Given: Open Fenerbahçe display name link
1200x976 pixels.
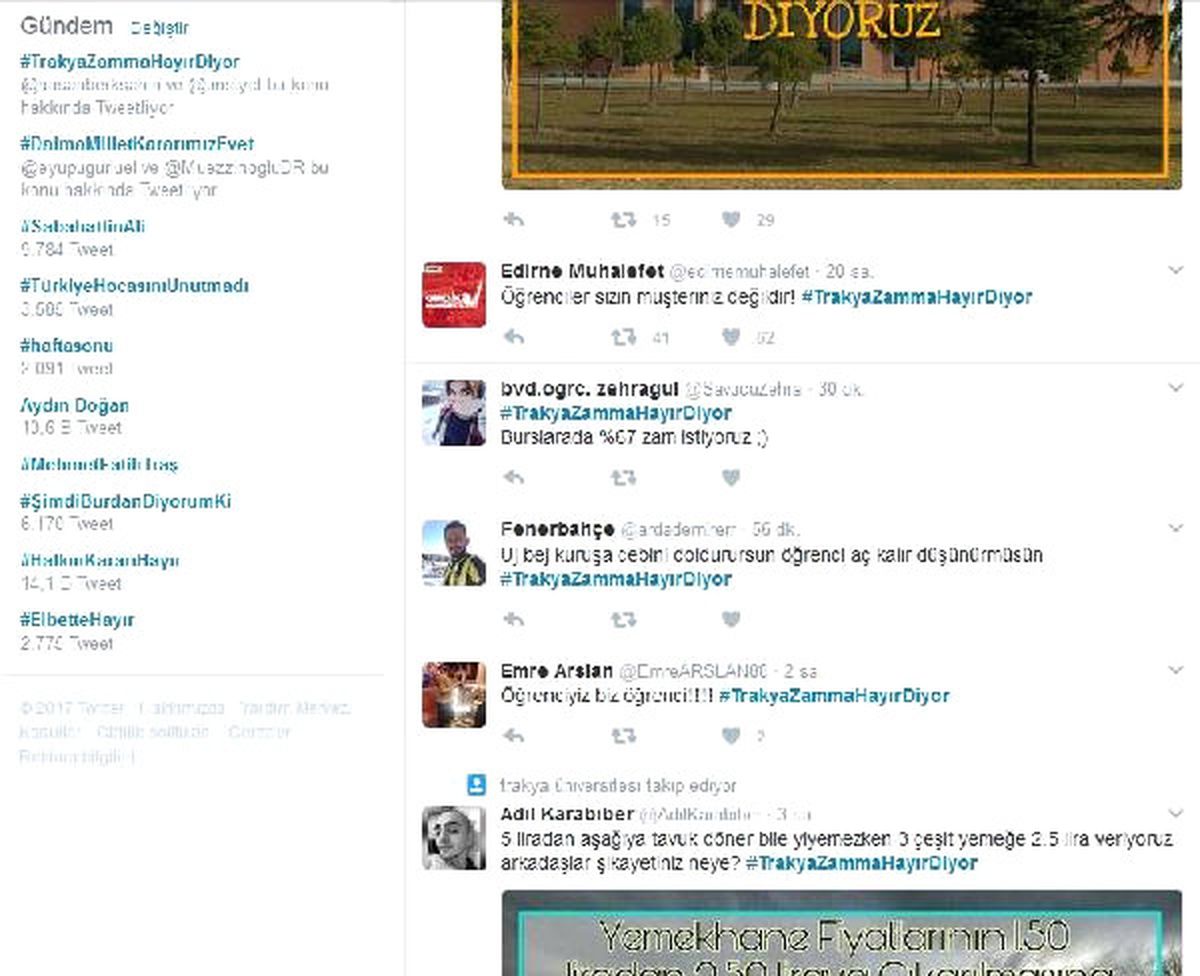Looking at the screenshot, I should [557, 530].
